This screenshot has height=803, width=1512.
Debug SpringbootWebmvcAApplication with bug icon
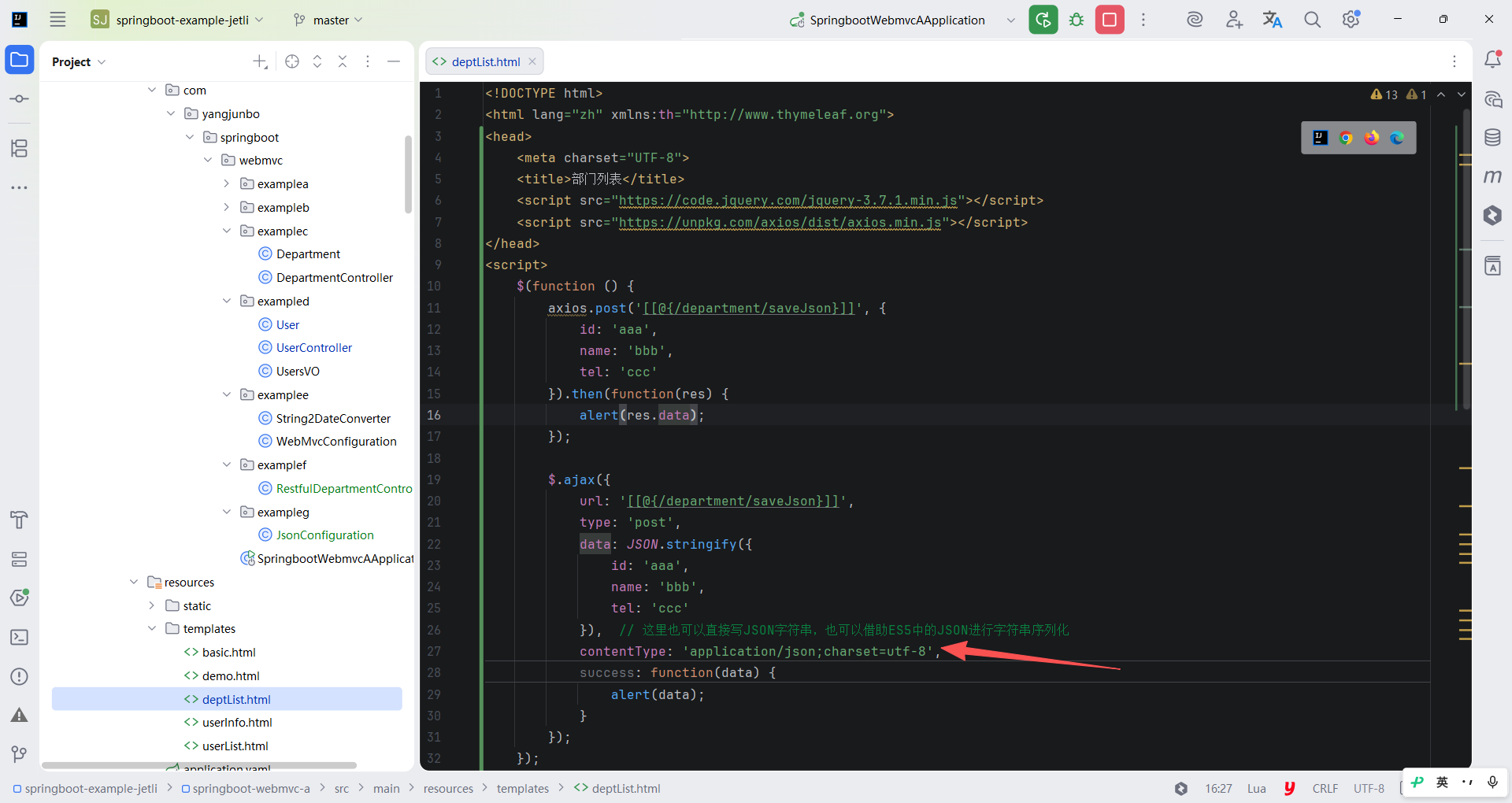pyautogui.click(x=1077, y=20)
